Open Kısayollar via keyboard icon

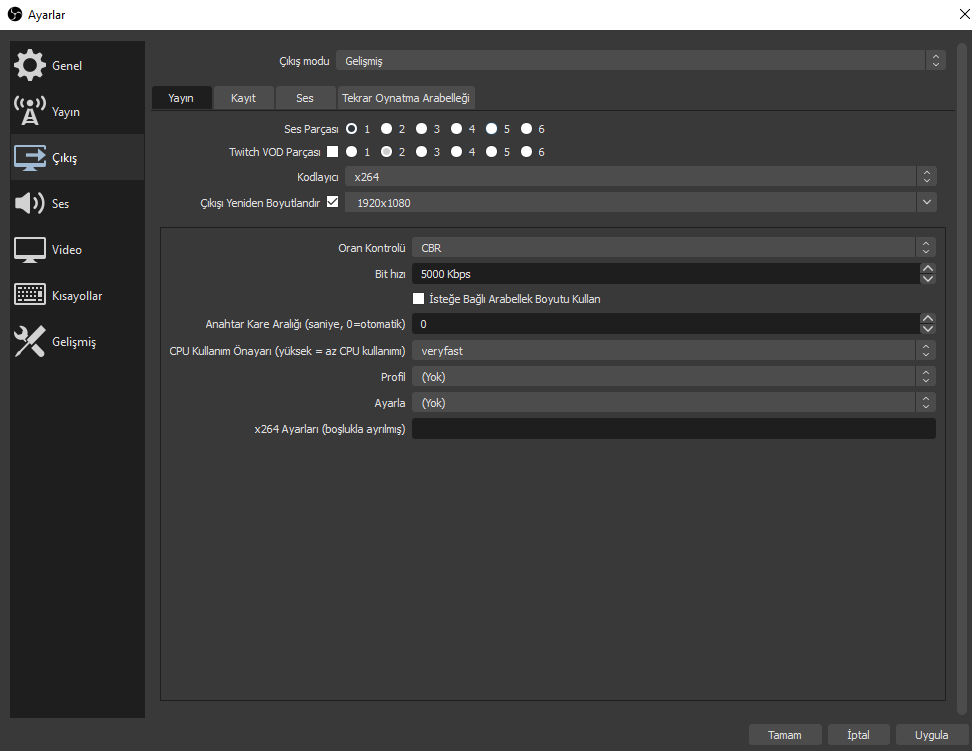tap(30, 295)
